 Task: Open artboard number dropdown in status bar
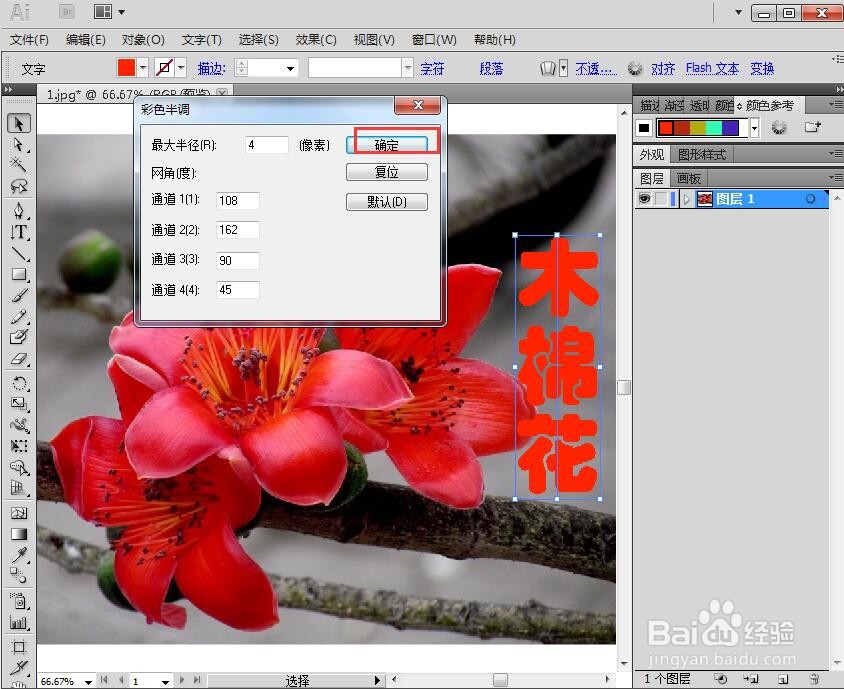coord(165,682)
